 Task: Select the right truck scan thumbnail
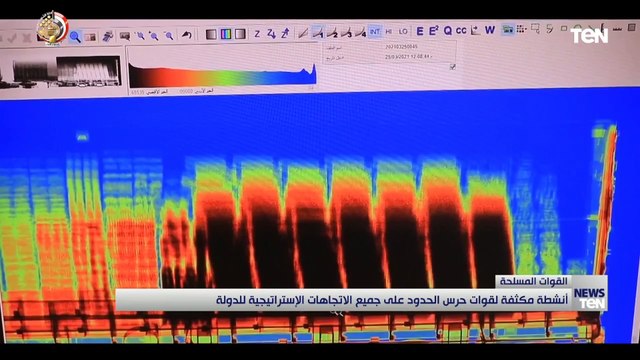[x=89, y=71]
